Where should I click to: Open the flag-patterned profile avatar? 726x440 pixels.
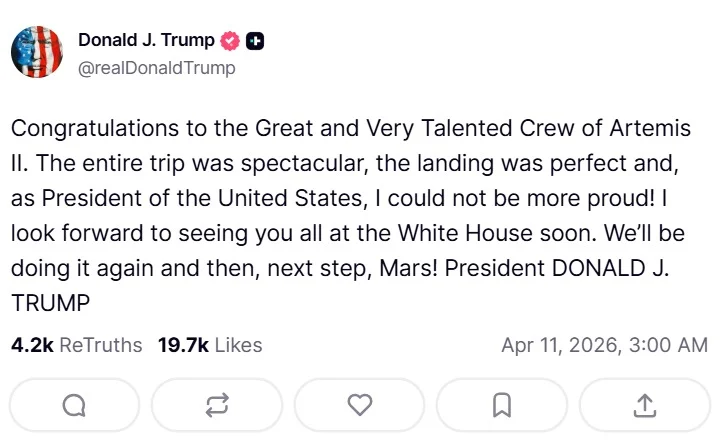coord(37,53)
